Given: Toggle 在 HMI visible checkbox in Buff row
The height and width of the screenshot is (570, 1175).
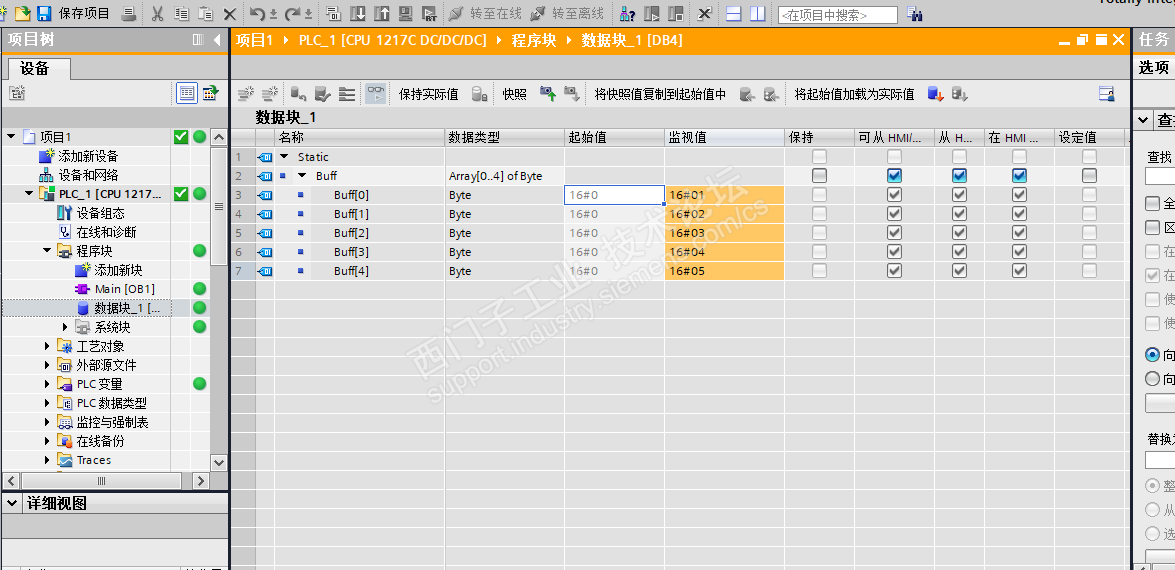Looking at the screenshot, I should tap(1019, 176).
